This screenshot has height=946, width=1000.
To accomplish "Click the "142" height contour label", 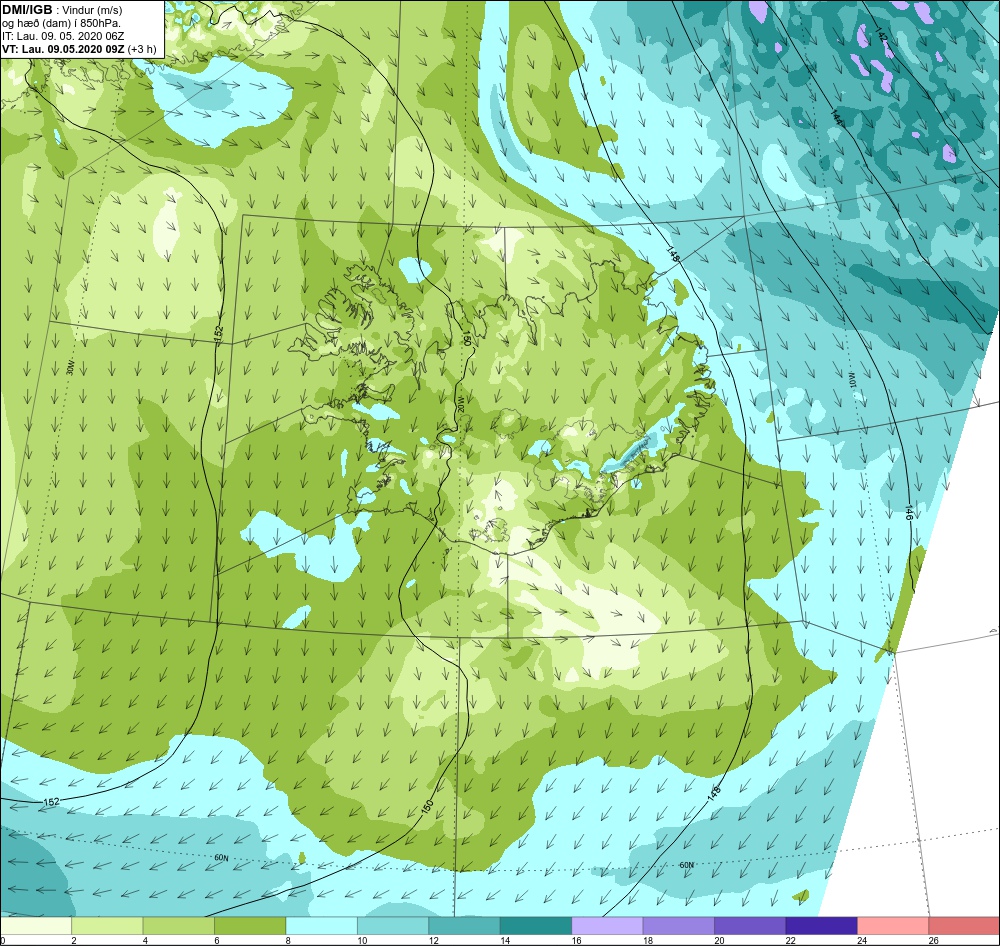I will coord(881,36).
